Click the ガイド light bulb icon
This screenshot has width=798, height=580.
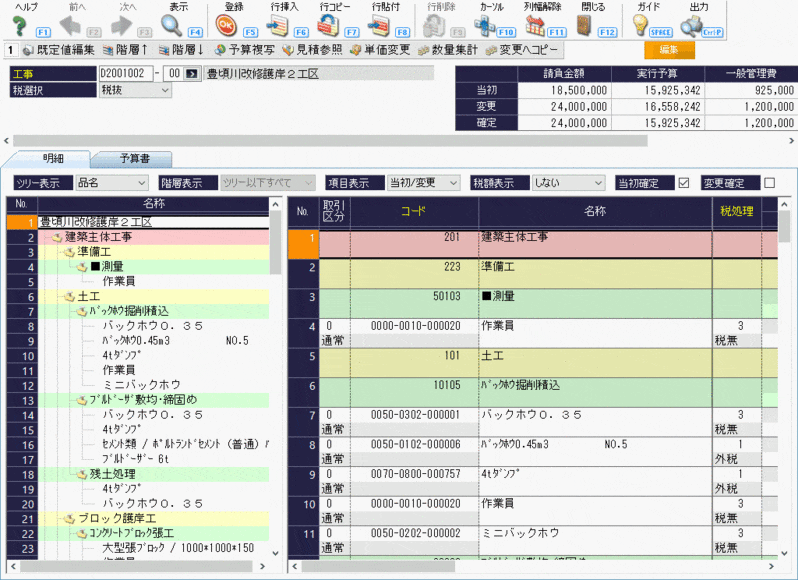[640, 24]
